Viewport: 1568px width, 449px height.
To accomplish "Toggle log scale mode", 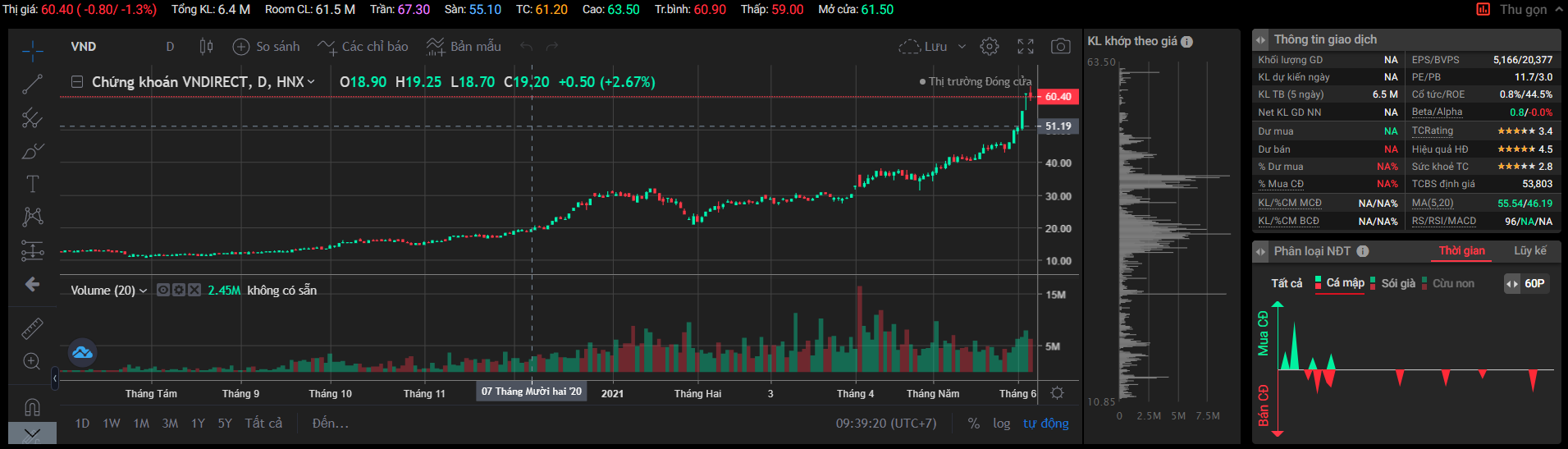I will [1001, 424].
